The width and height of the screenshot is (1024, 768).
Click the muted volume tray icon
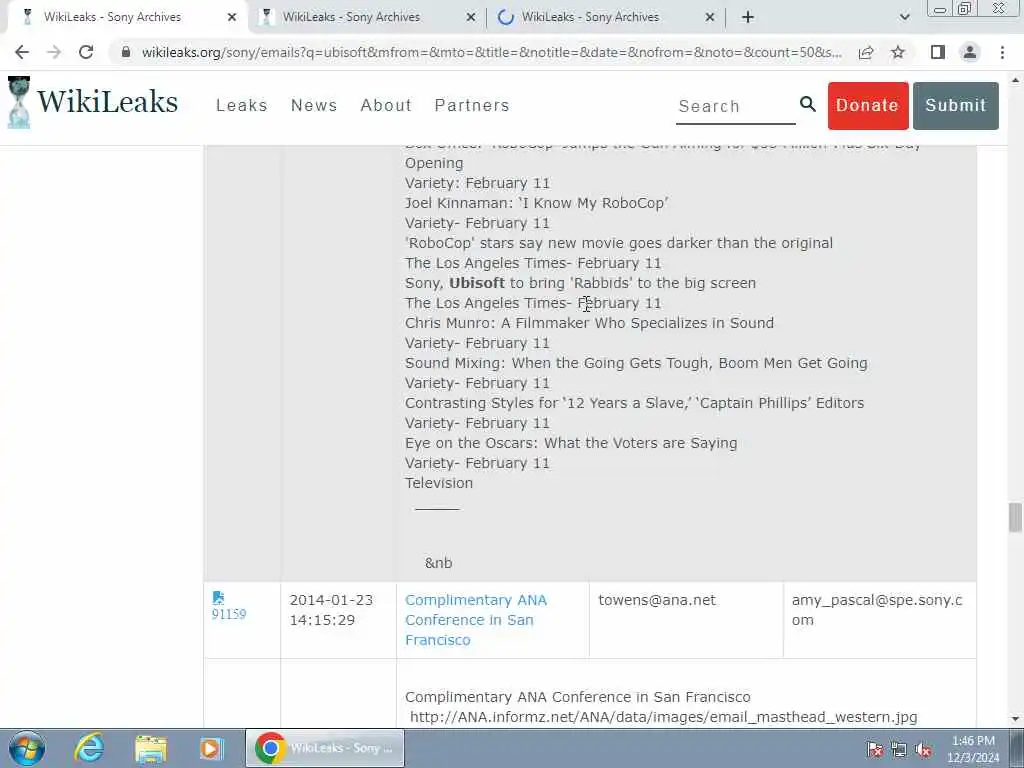pos(923,749)
